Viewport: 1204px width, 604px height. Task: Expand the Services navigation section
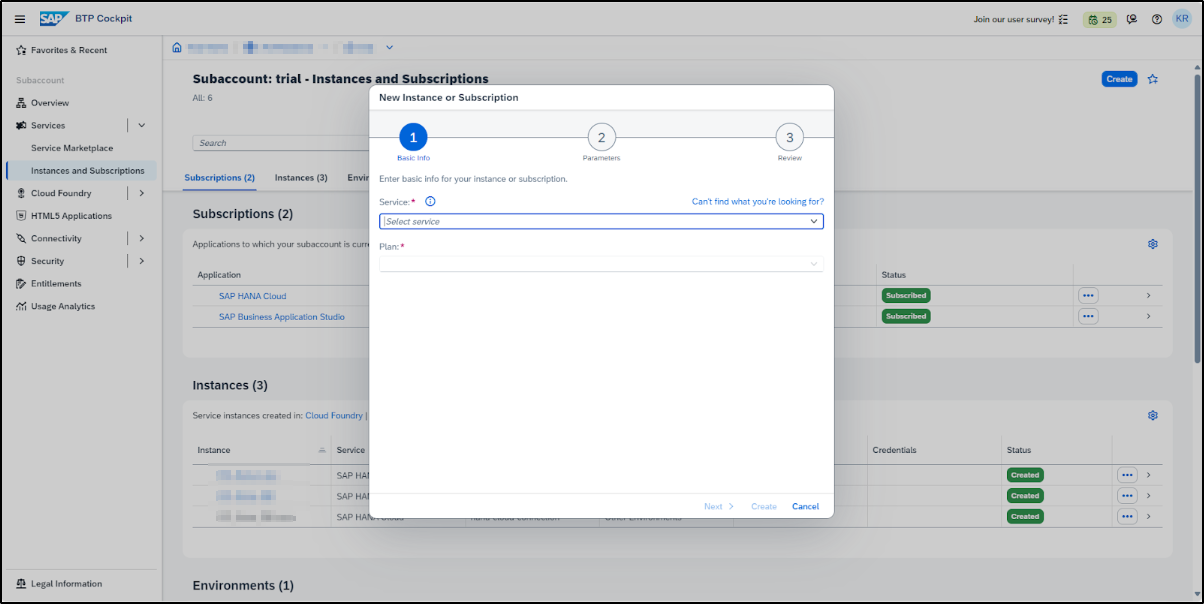coord(141,125)
